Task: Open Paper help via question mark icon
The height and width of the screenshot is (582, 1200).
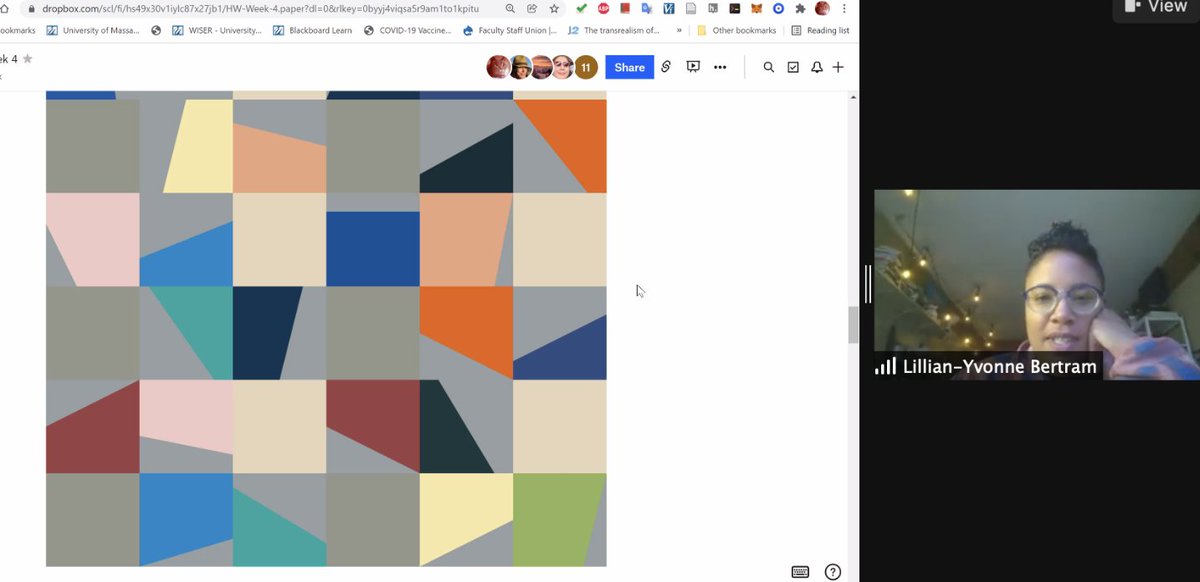Action: (832, 571)
